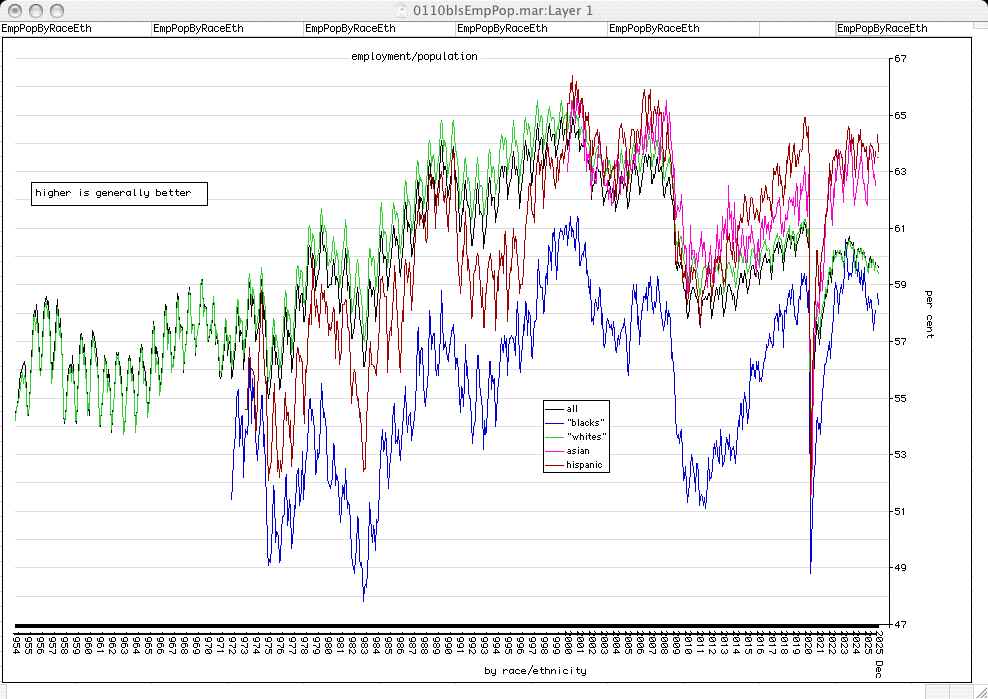Click the "per cent" y-axis label
Screen dimensions: 988x699
[x=929, y=314]
